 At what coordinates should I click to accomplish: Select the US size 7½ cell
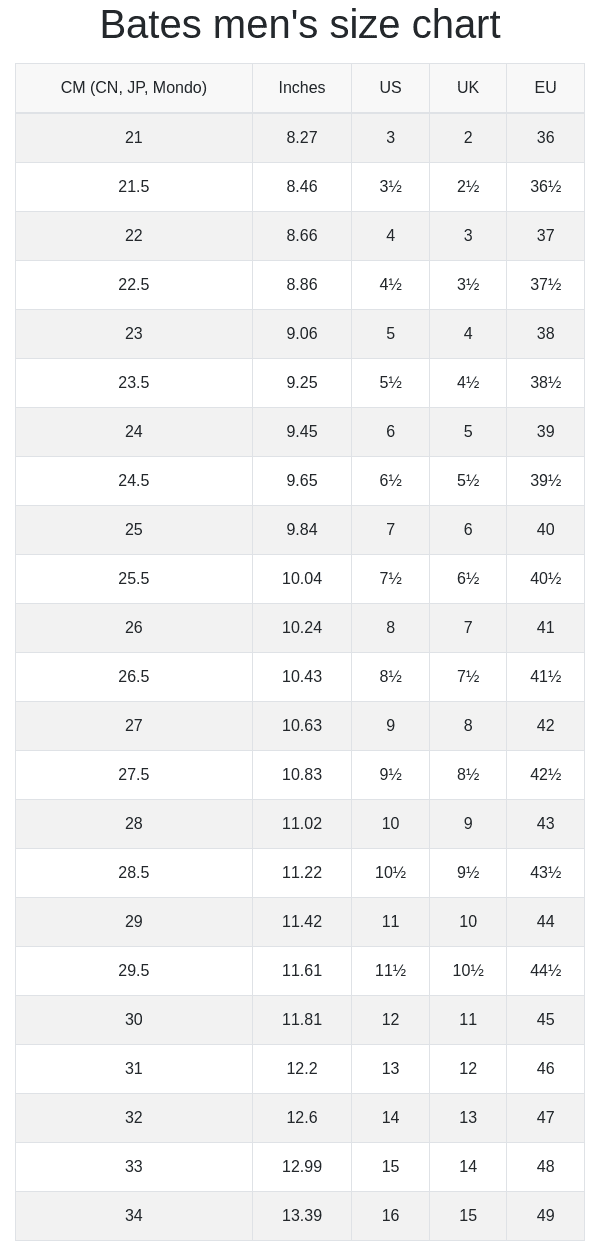click(x=390, y=579)
